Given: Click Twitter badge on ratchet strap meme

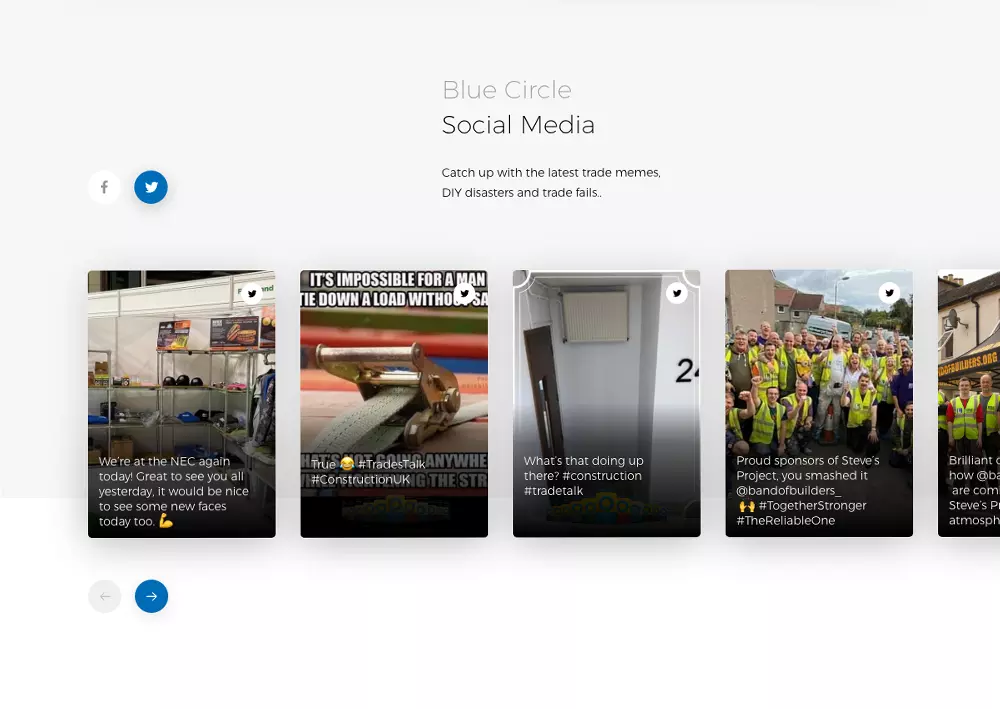Looking at the screenshot, I should (464, 293).
